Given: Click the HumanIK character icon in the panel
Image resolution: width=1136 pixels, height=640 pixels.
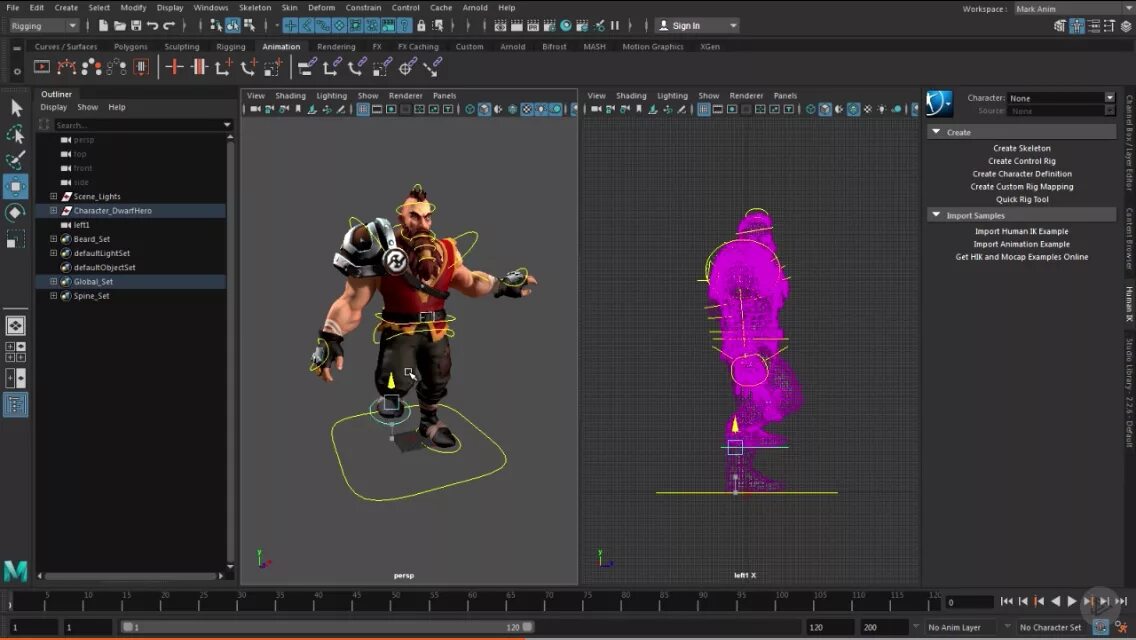Looking at the screenshot, I should tap(938, 102).
